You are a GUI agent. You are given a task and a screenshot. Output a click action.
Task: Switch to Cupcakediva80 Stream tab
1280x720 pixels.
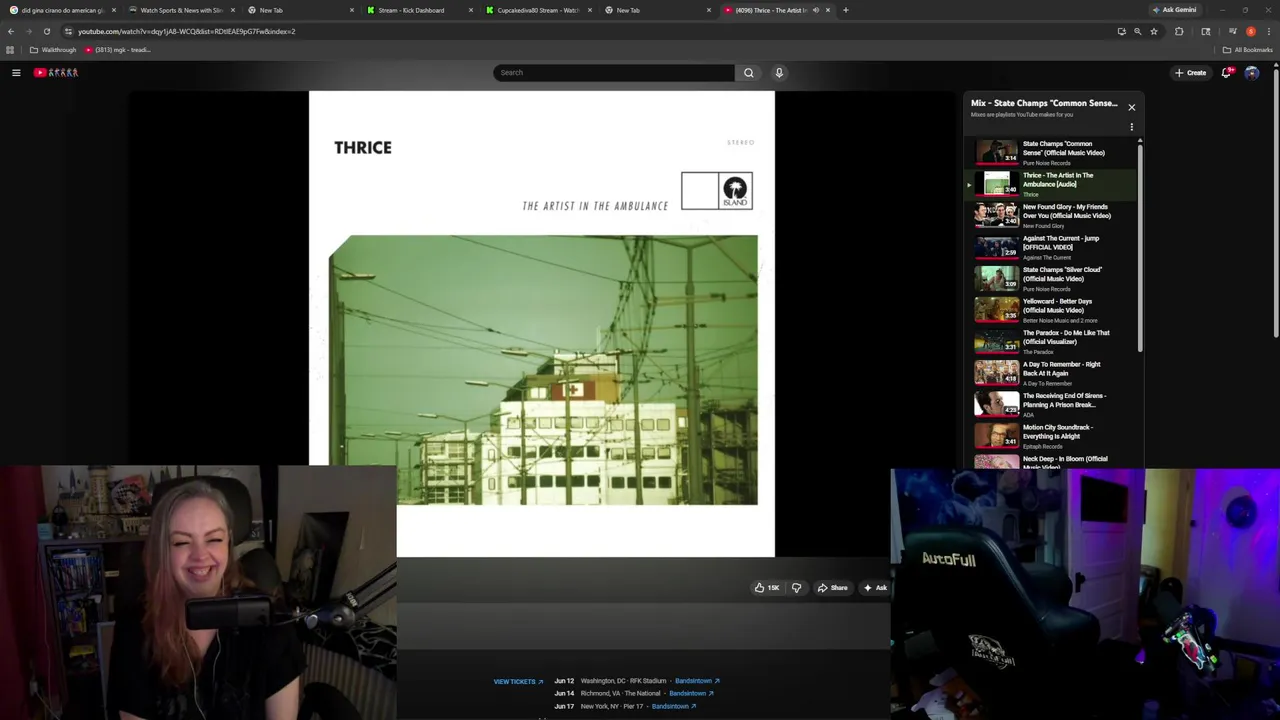[x=537, y=10]
